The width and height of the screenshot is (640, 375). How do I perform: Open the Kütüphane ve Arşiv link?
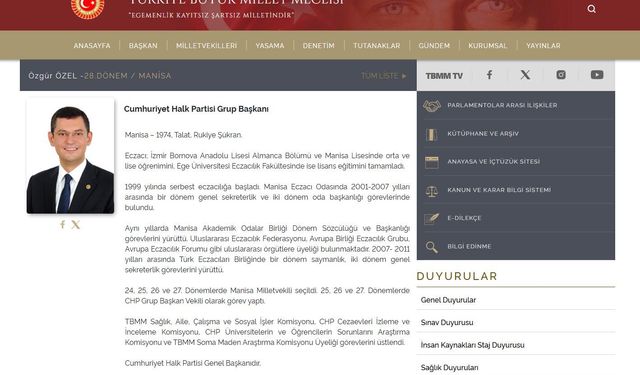(x=483, y=134)
